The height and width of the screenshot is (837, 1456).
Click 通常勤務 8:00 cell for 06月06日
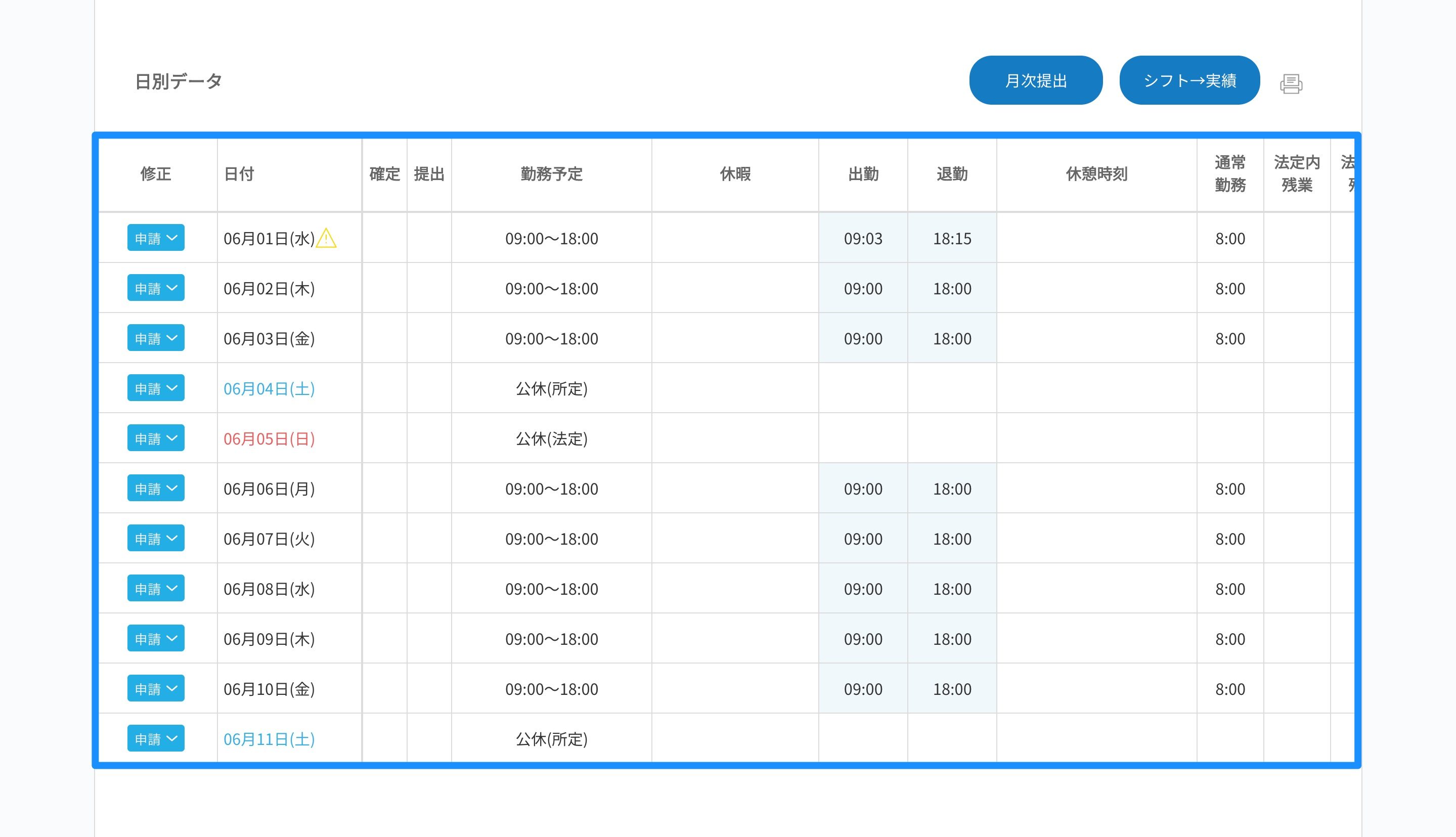pos(1229,489)
